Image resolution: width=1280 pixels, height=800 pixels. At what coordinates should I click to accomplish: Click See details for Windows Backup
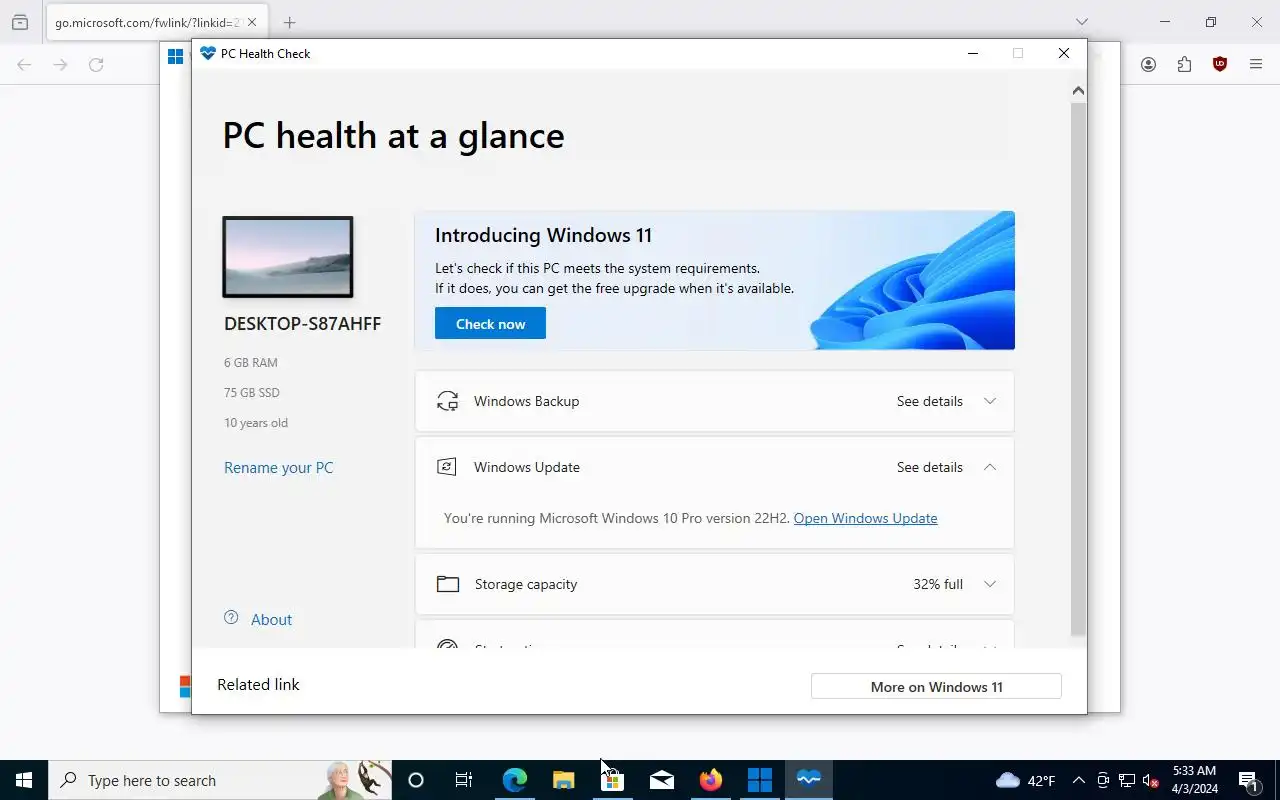(929, 401)
